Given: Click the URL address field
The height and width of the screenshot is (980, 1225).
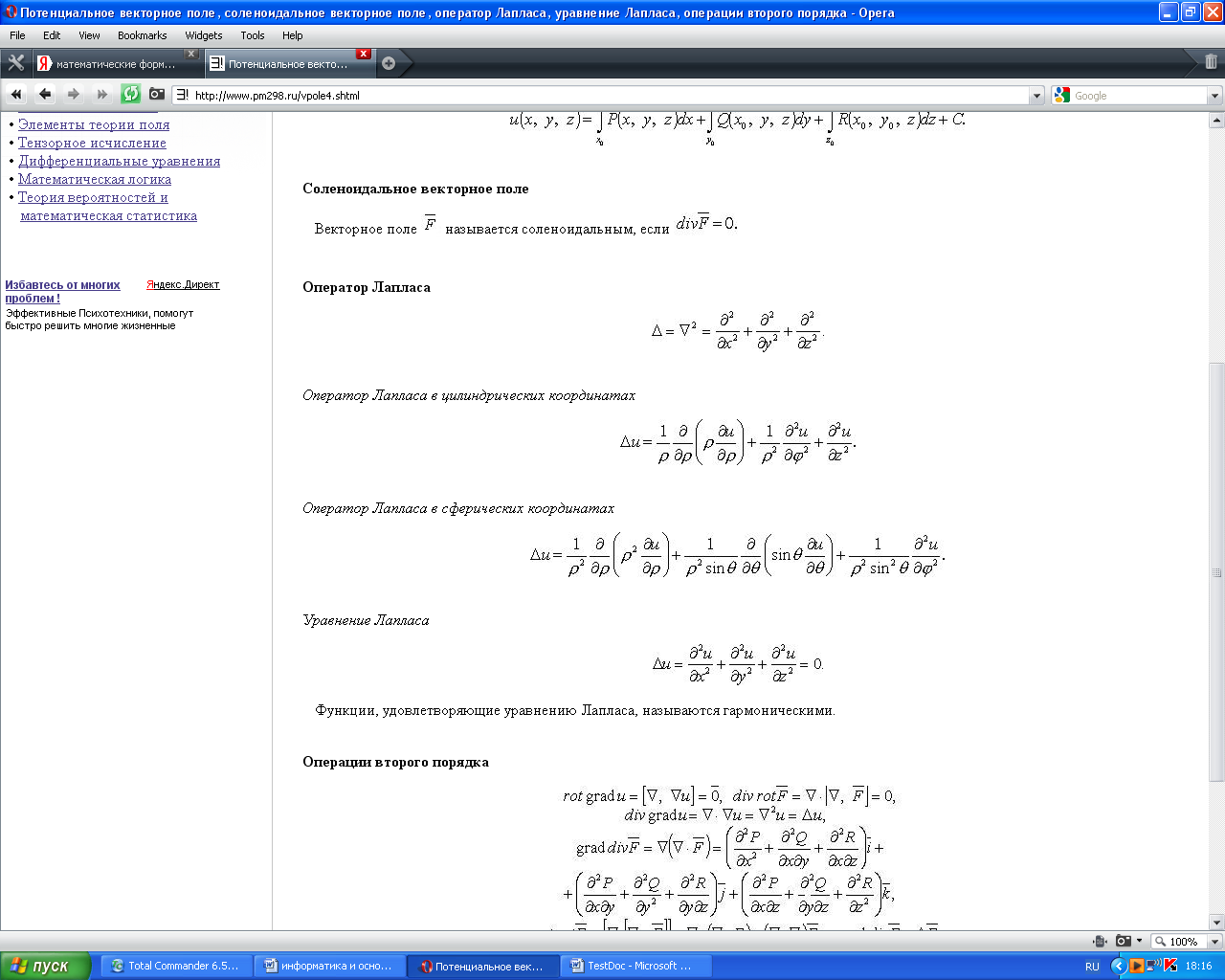Looking at the screenshot, I should (x=610, y=96).
